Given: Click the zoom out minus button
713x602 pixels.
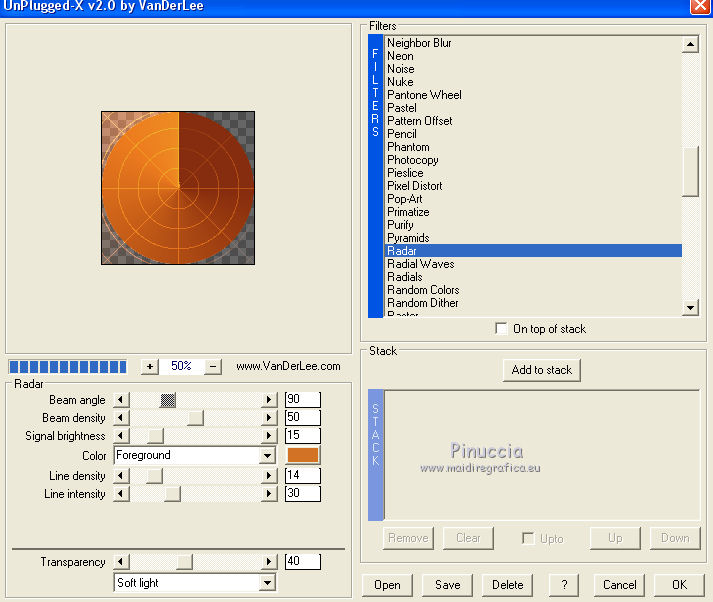Looking at the screenshot, I should (213, 366).
